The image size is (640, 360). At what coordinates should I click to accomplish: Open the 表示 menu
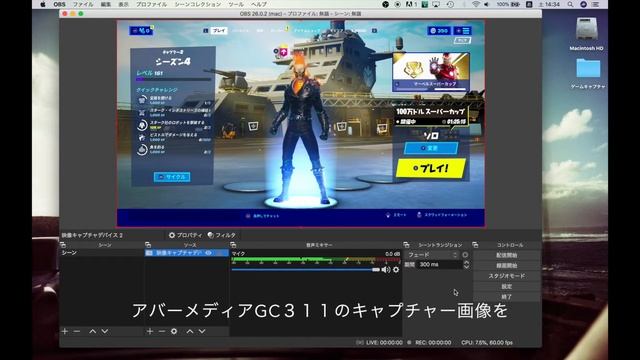[123, 4]
